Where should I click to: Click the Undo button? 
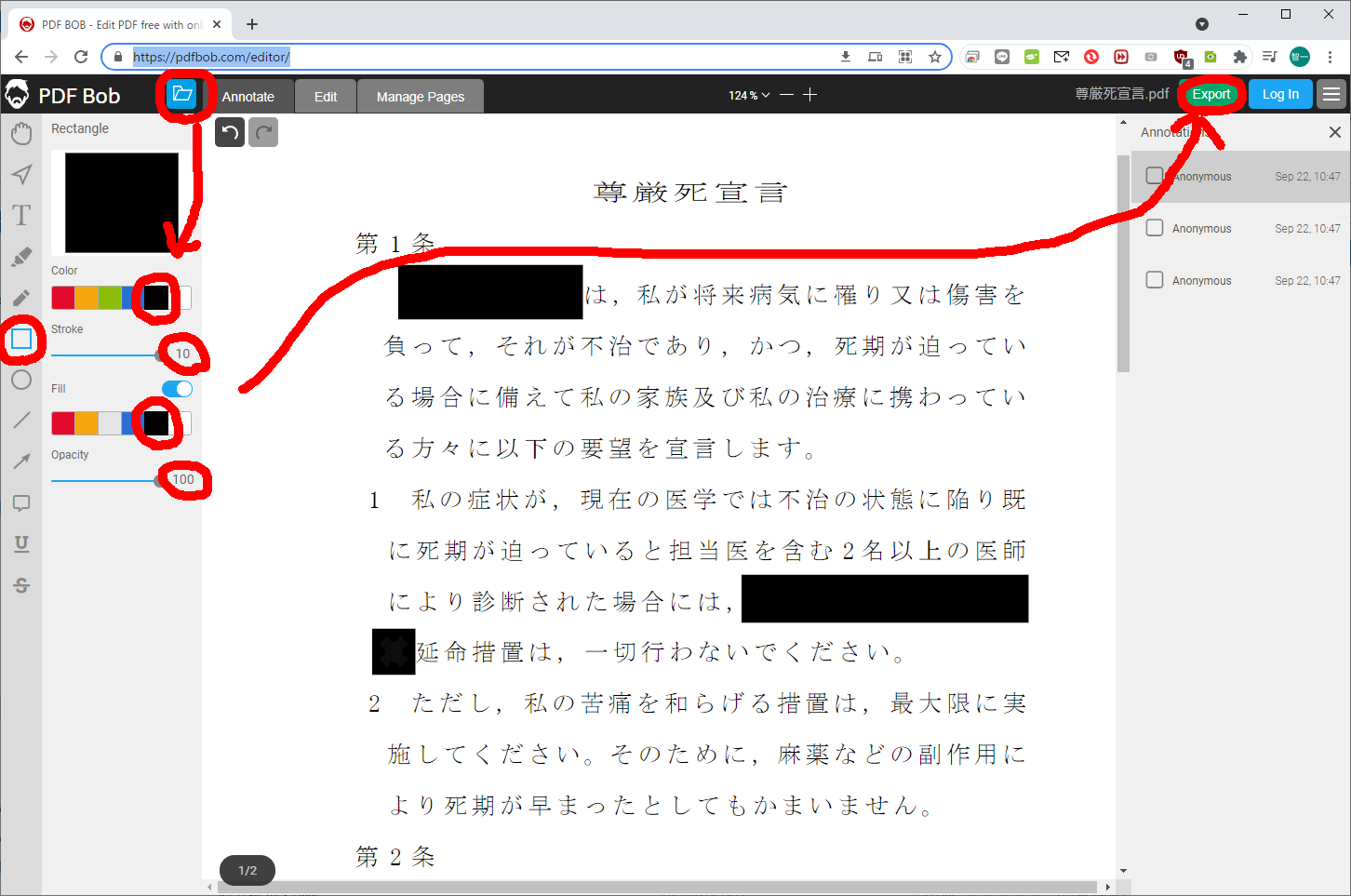click(230, 132)
